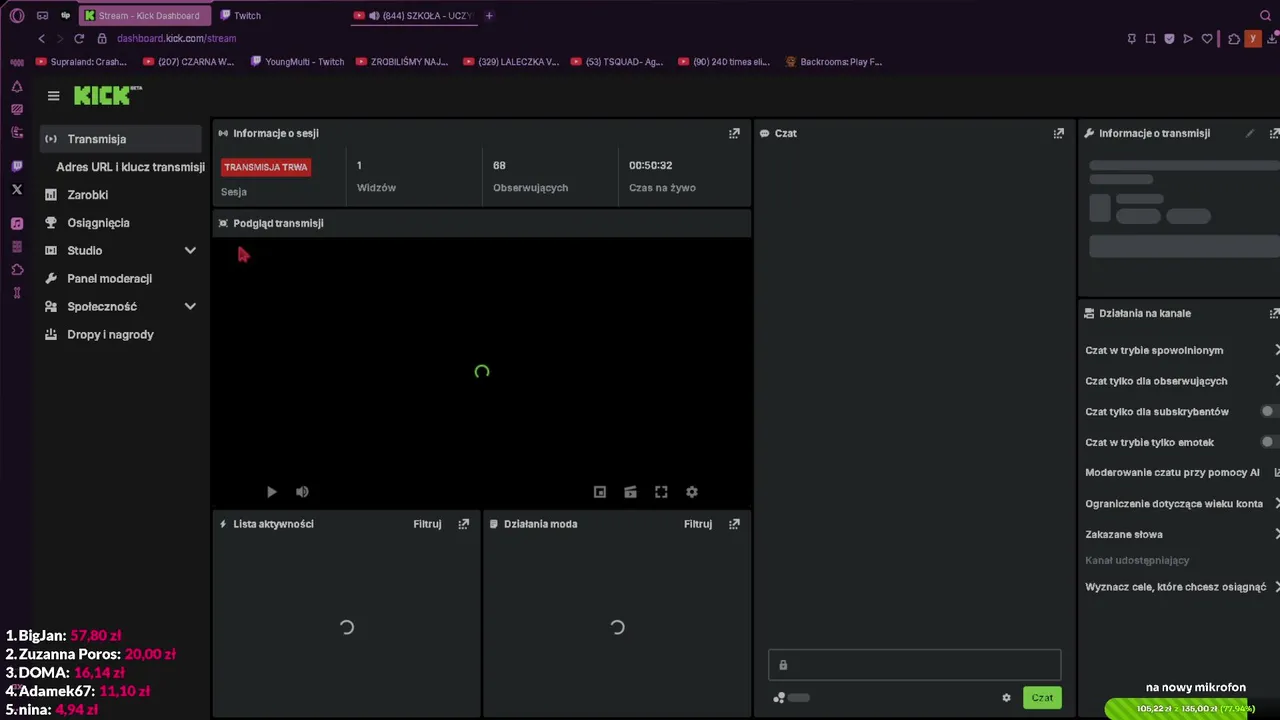
Task: Open Adres URL i klucz transmisji
Action: point(130,167)
